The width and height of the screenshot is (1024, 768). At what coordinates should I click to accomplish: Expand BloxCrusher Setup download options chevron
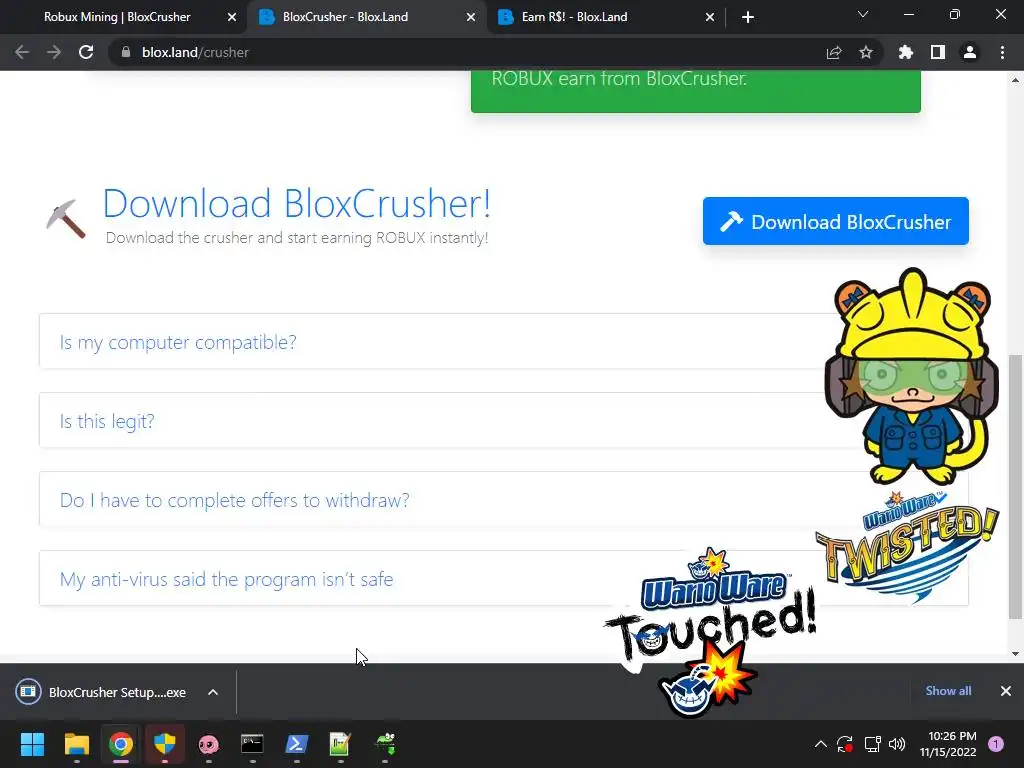tap(213, 692)
